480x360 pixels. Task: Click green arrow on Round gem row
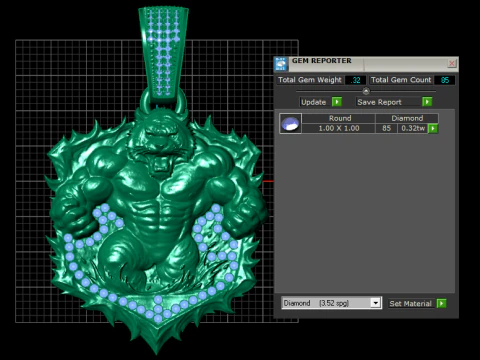tap(433, 128)
